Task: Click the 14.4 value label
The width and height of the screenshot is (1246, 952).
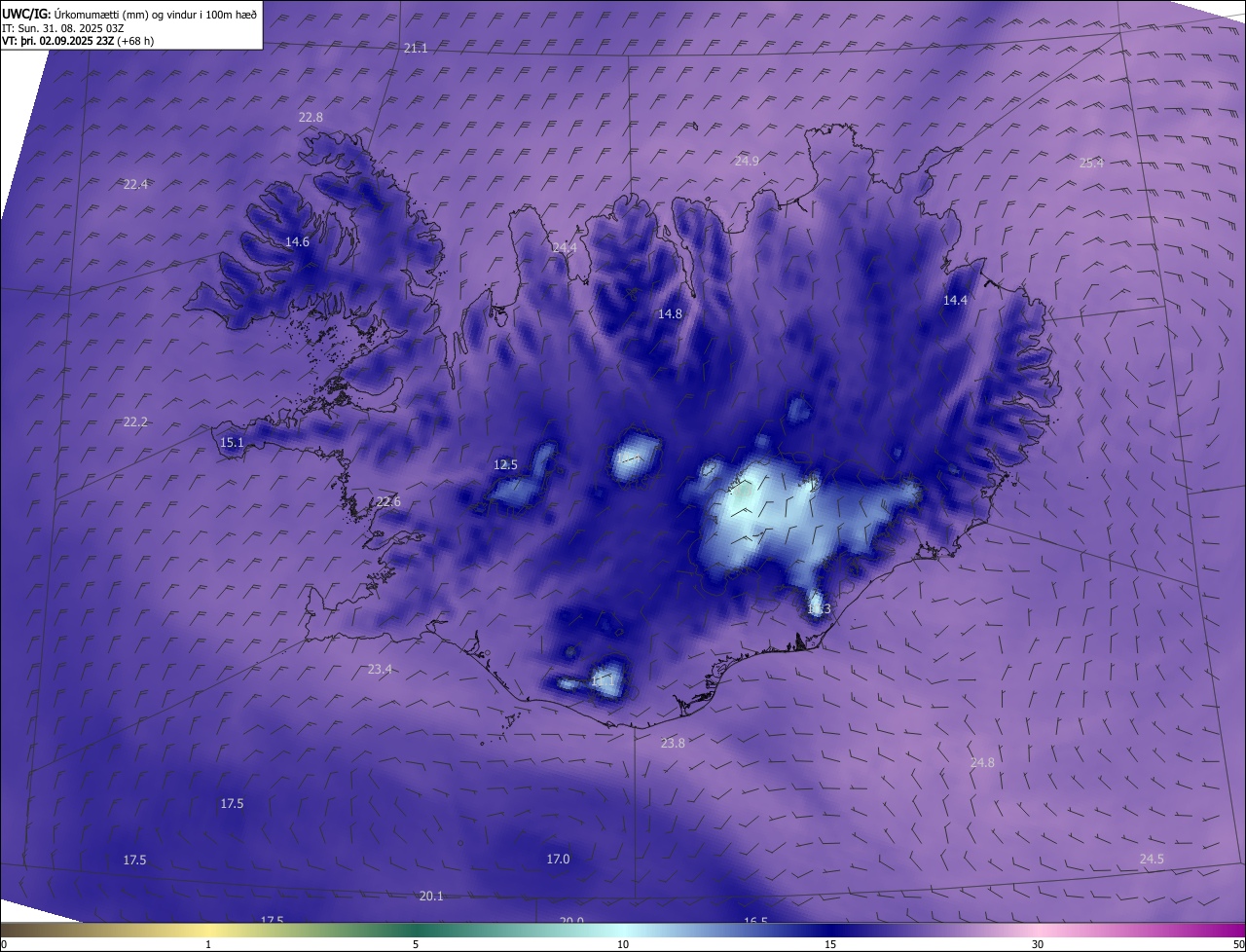Action: 955,301
